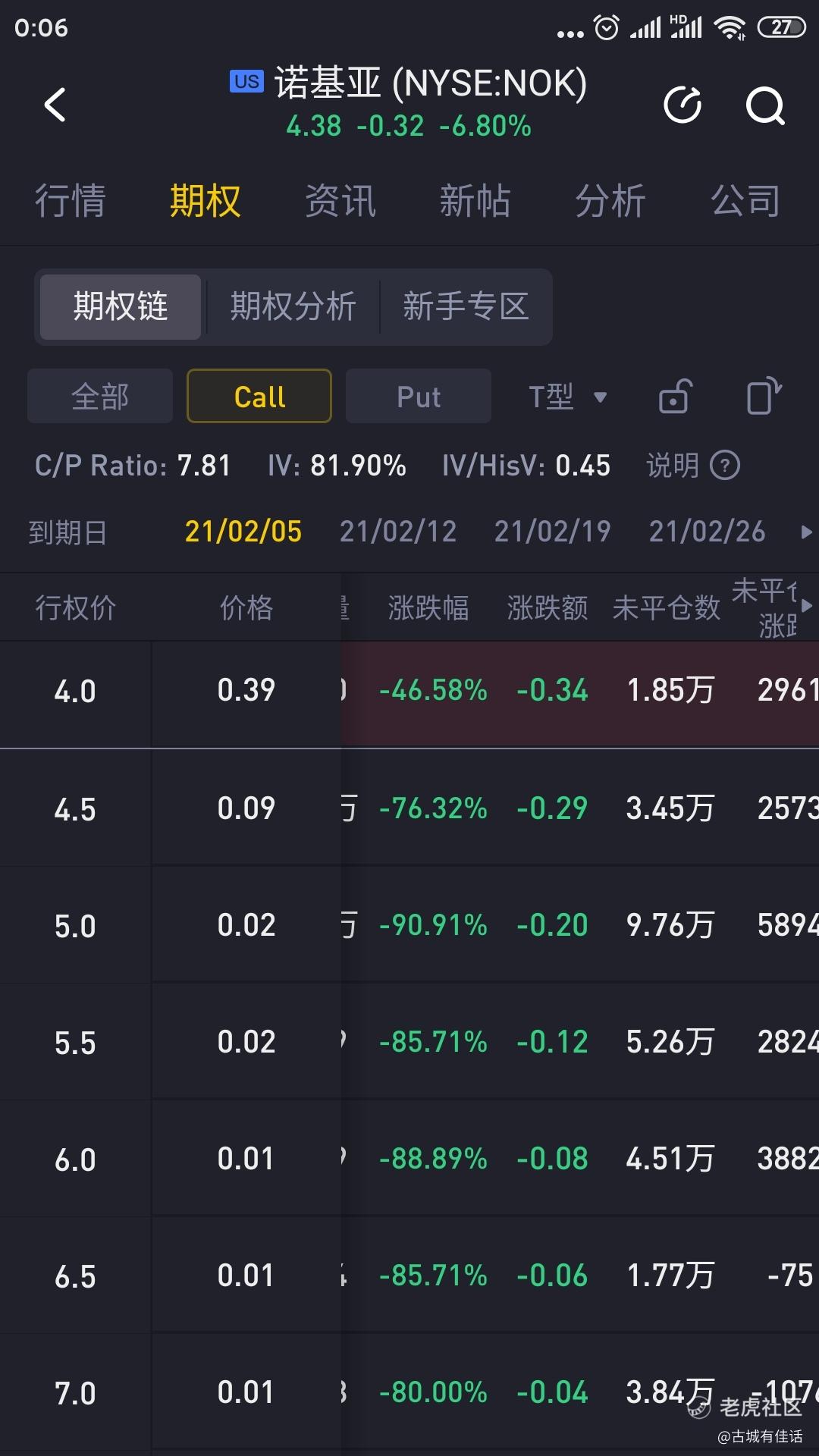
Task: Sort by 涨跌幅 column header
Action: pos(428,607)
